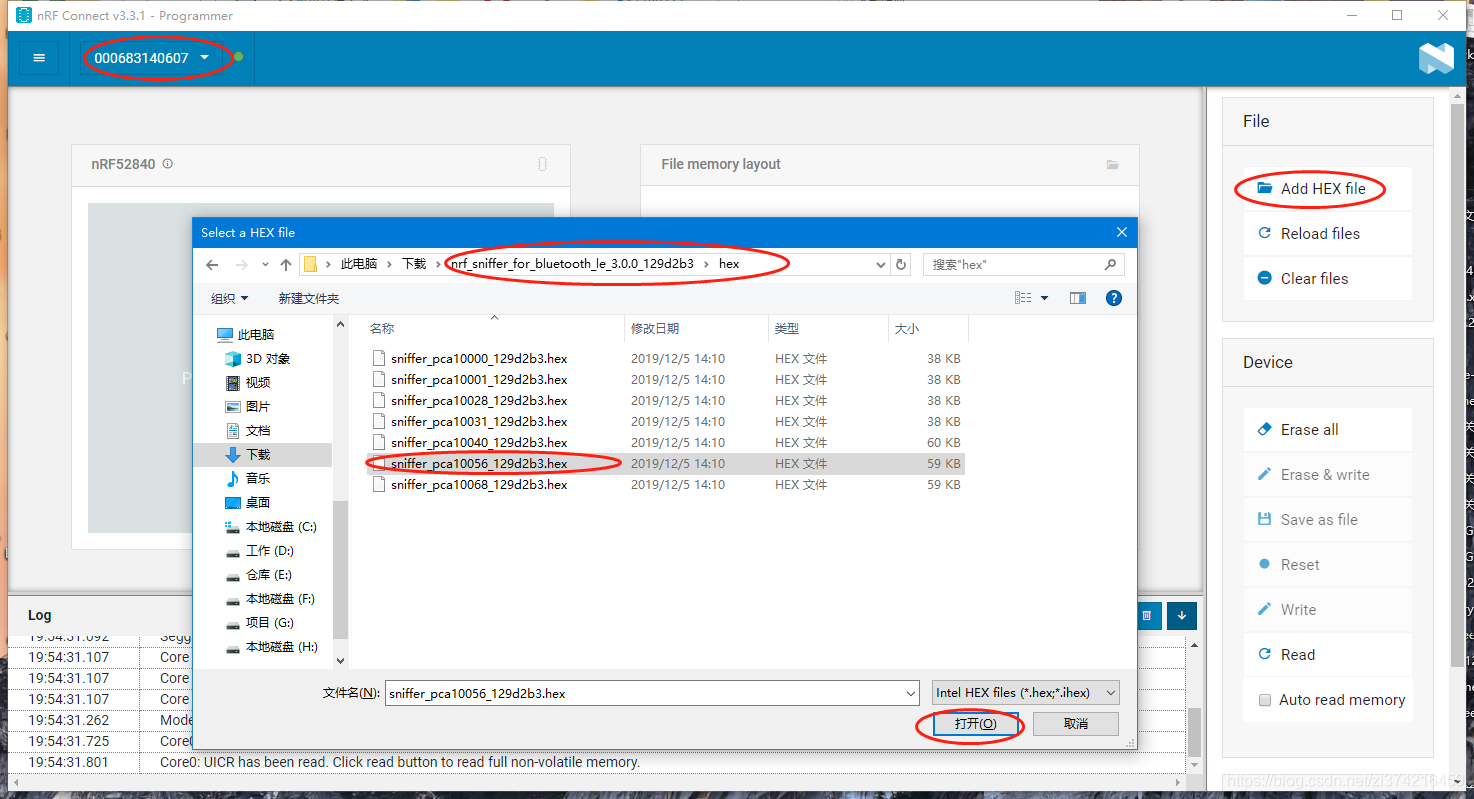Open the nRF Connect hamburger menu
Screen dimensions: 1474x799
point(39,58)
